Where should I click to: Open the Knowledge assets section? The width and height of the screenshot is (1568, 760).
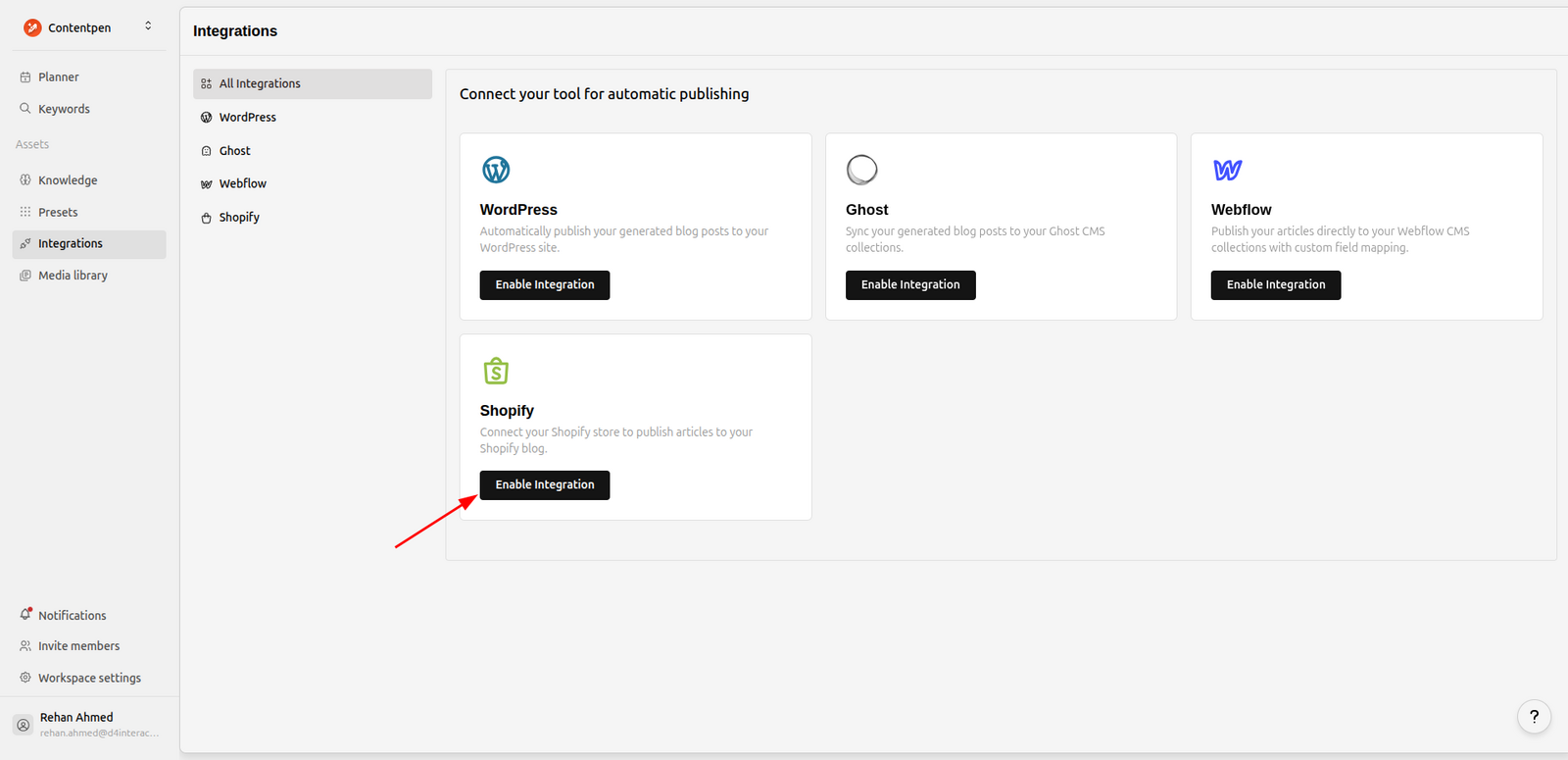68,180
